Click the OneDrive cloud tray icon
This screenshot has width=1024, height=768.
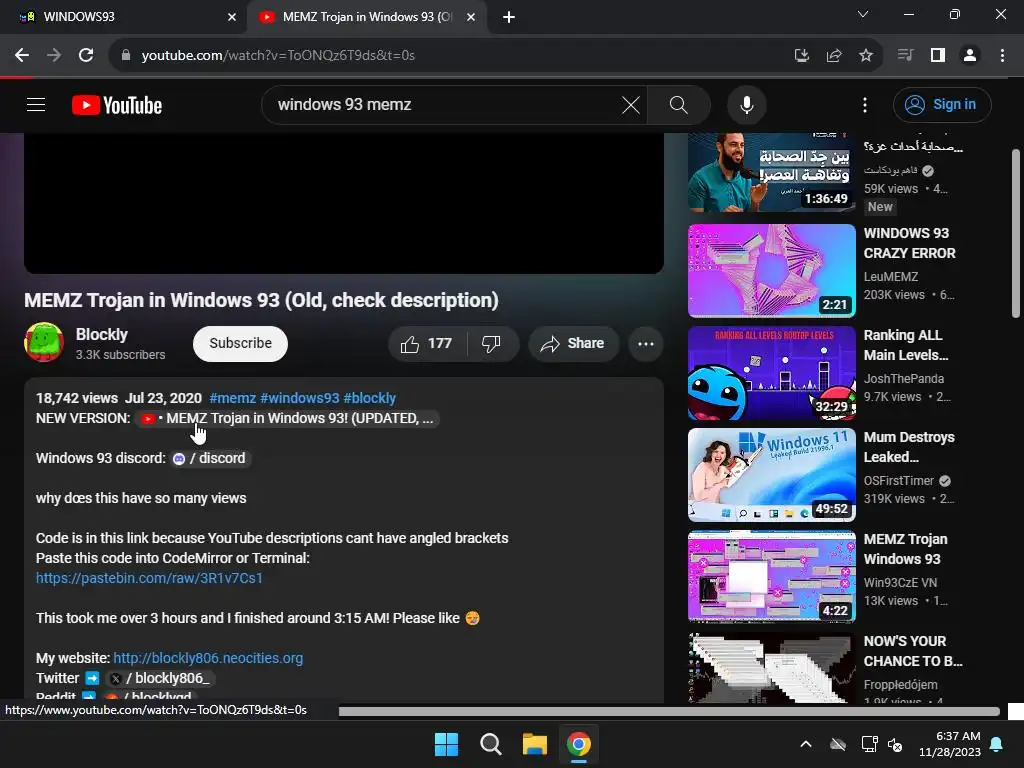point(838,744)
